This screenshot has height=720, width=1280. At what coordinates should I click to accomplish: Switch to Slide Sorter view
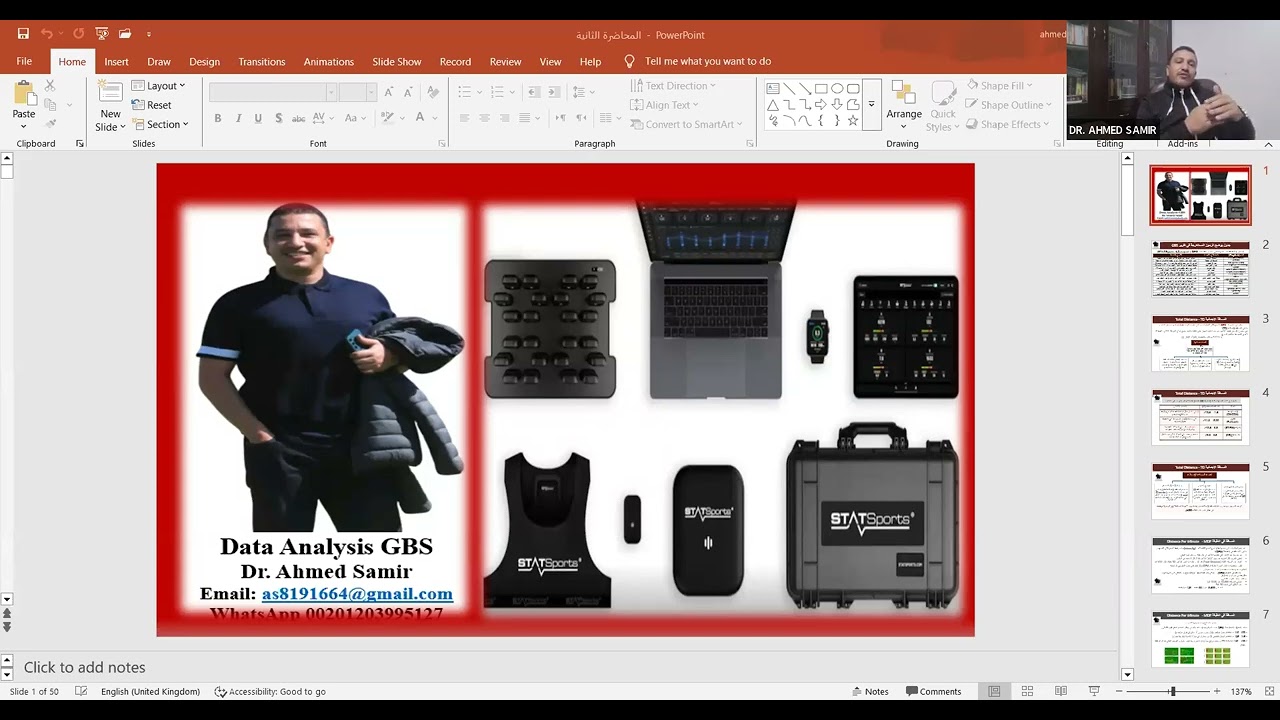pos(1027,691)
